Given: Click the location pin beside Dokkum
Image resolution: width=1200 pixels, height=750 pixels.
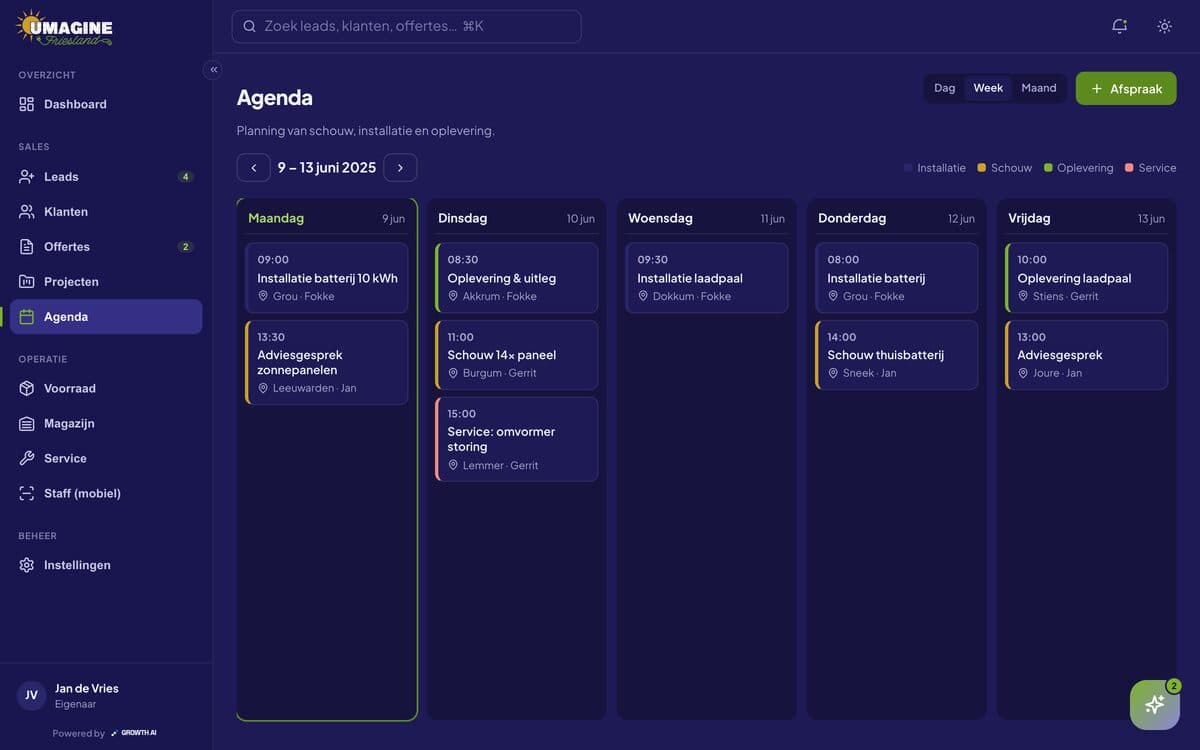Looking at the screenshot, I should (643, 296).
